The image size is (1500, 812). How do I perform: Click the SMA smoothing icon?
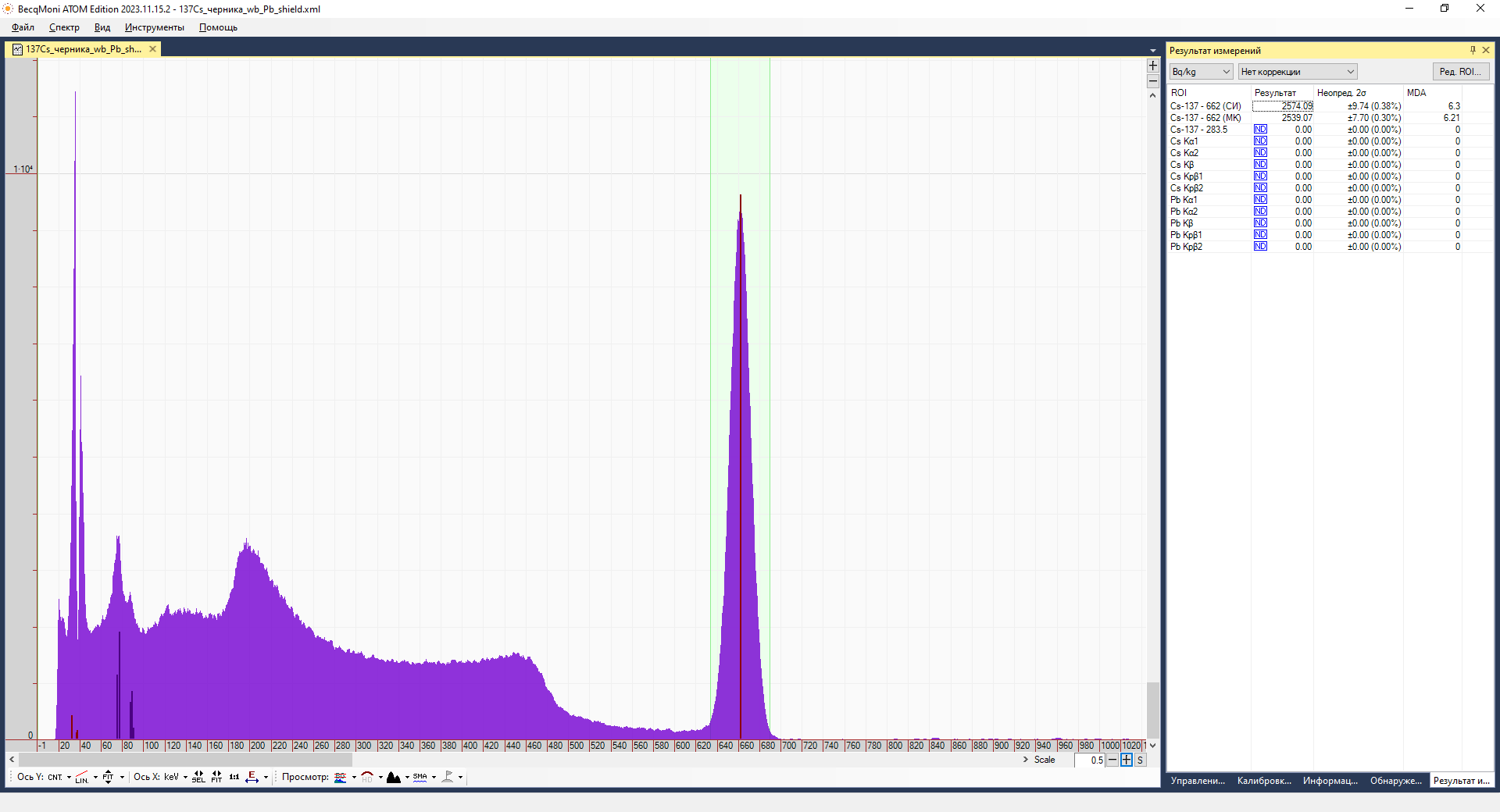420,777
